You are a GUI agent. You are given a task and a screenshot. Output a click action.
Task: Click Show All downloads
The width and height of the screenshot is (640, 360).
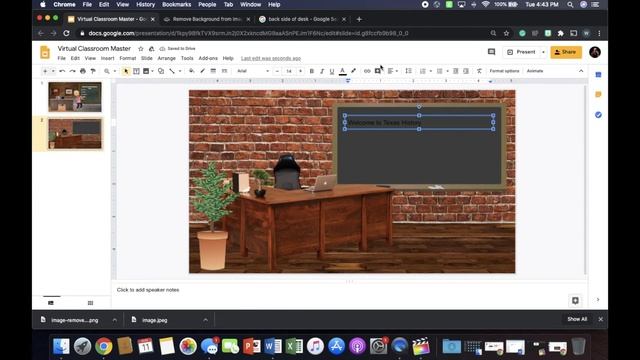click(x=577, y=319)
